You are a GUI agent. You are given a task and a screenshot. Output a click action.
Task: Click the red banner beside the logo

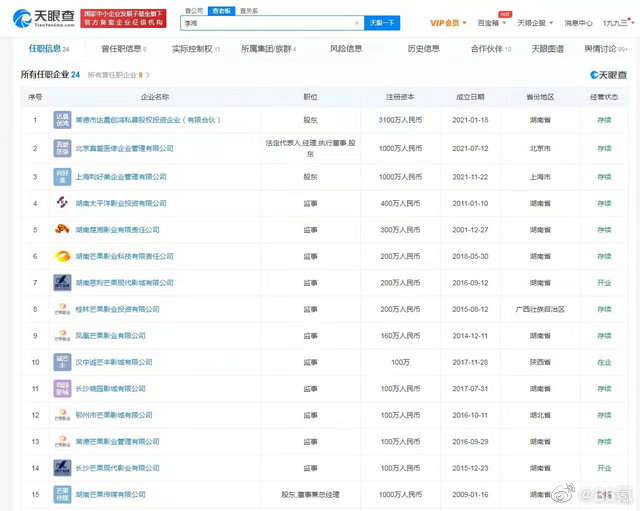click(x=123, y=18)
